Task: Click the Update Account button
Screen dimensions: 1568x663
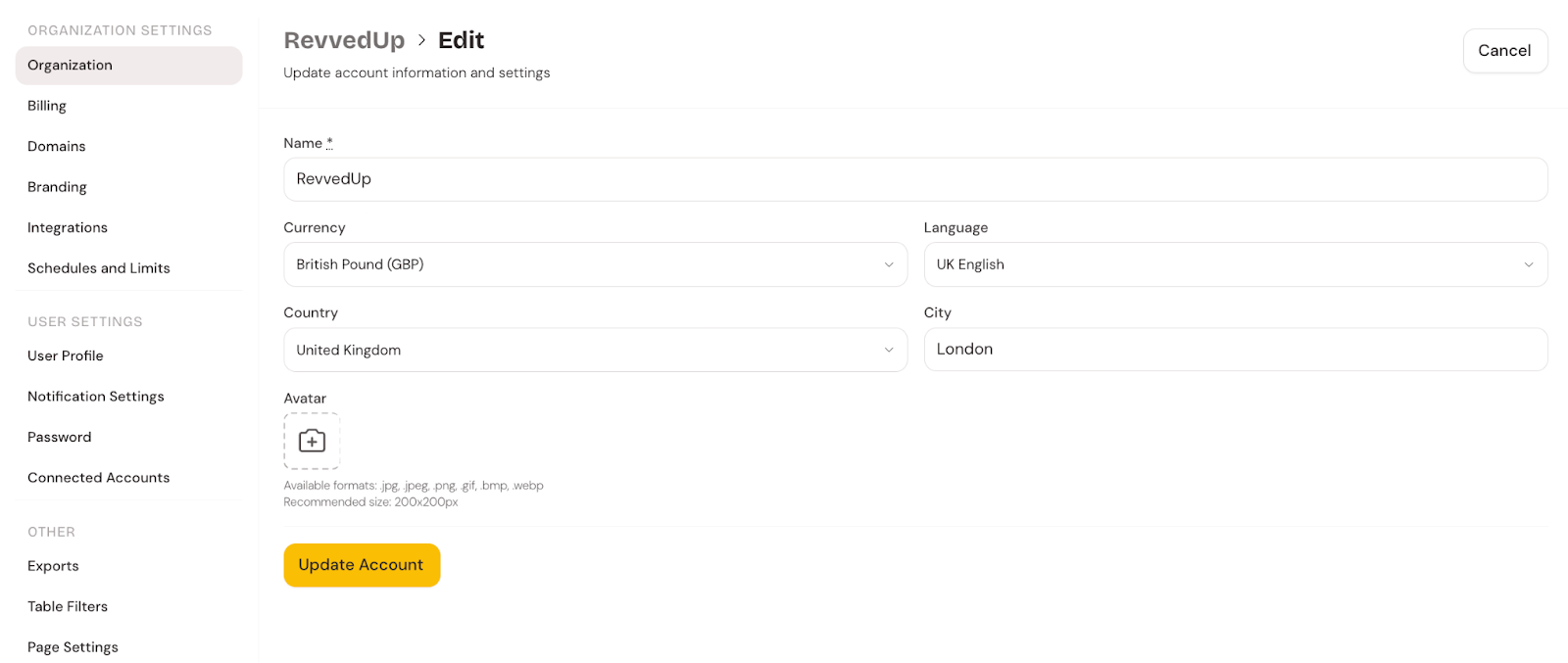Action: (362, 565)
